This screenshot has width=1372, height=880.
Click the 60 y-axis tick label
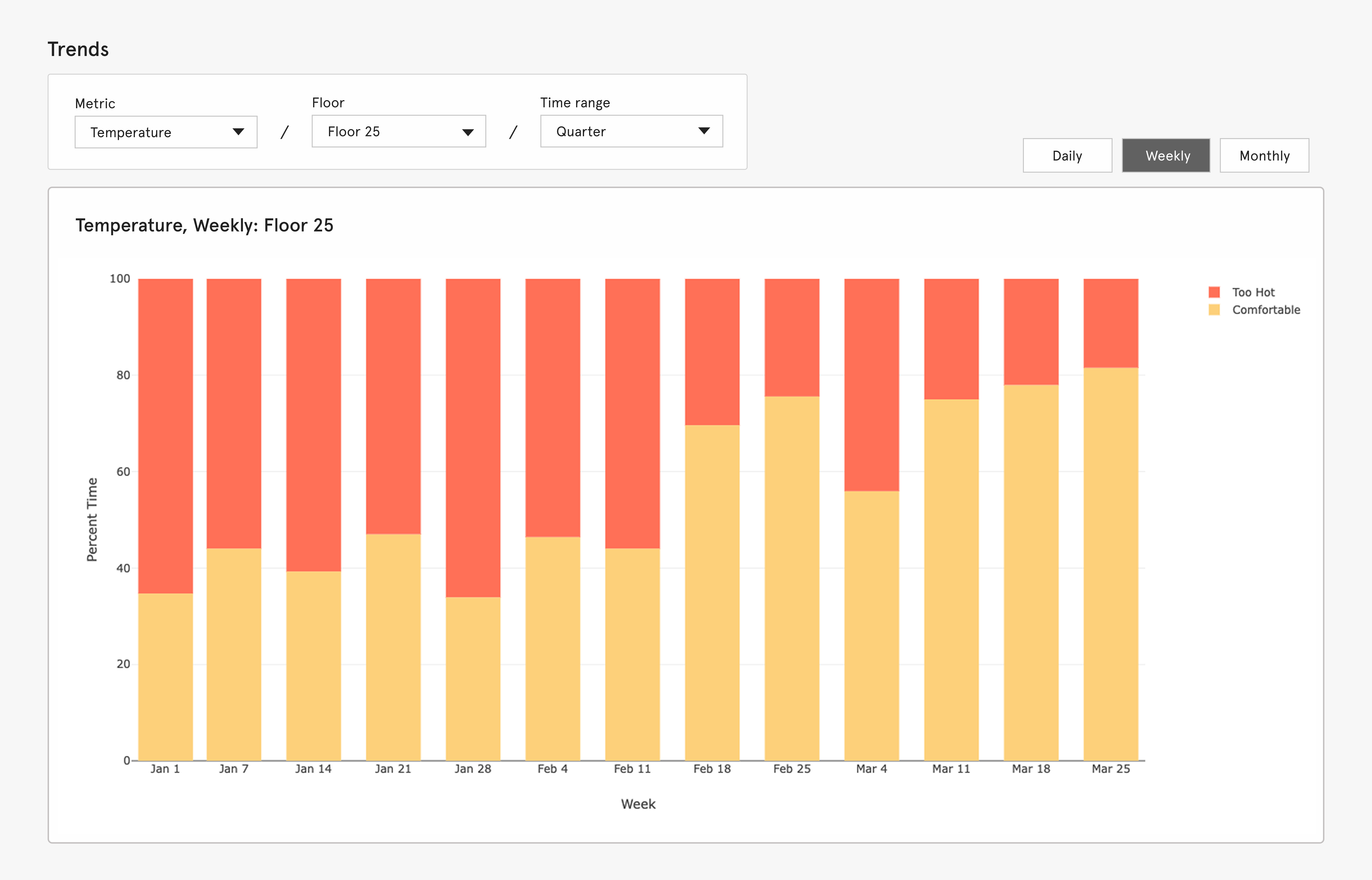pyautogui.click(x=123, y=471)
